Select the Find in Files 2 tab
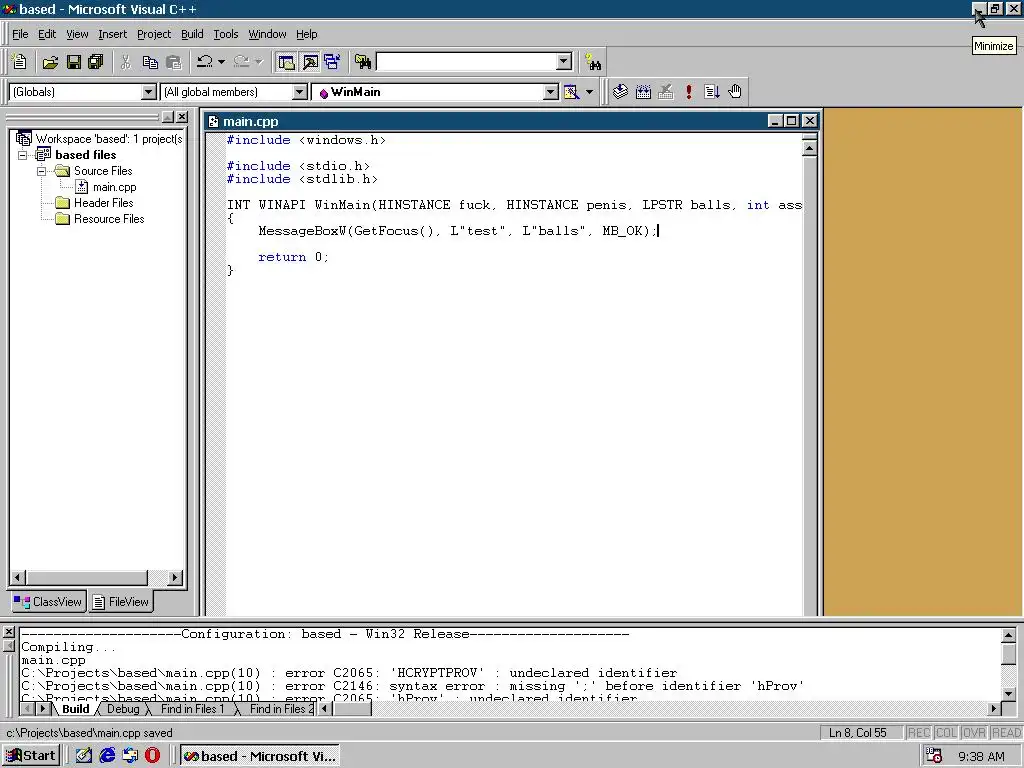The width and height of the screenshot is (1024, 768). point(281,709)
